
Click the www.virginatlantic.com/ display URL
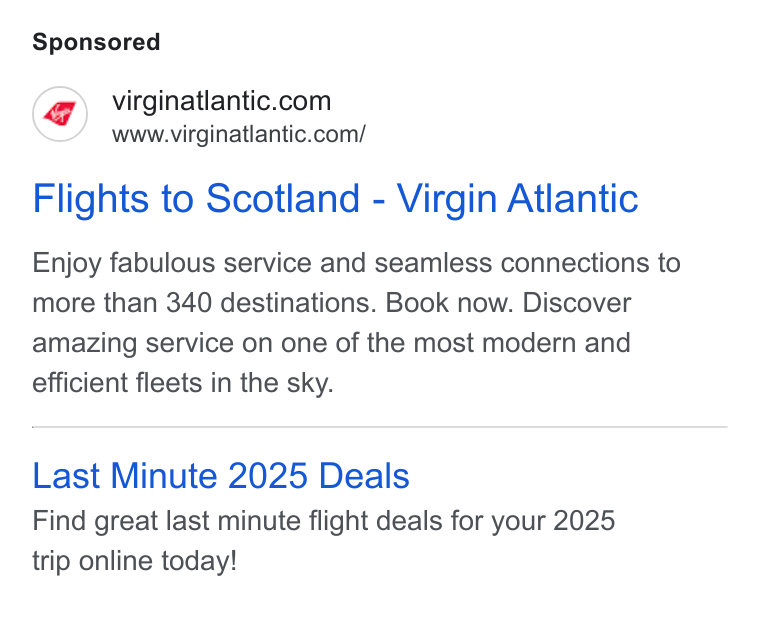click(x=239, y=134)
